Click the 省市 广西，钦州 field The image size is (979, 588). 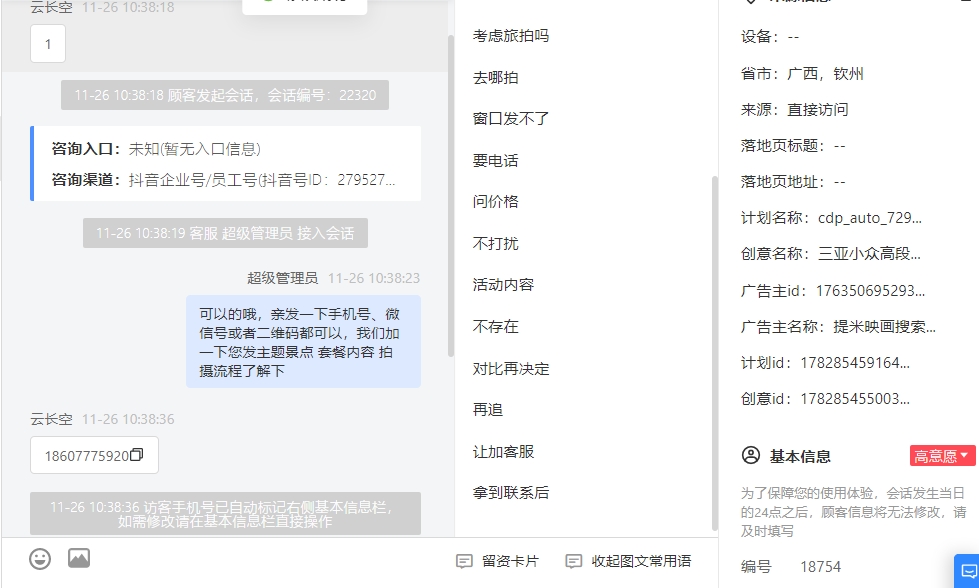[x=802, y=74]
